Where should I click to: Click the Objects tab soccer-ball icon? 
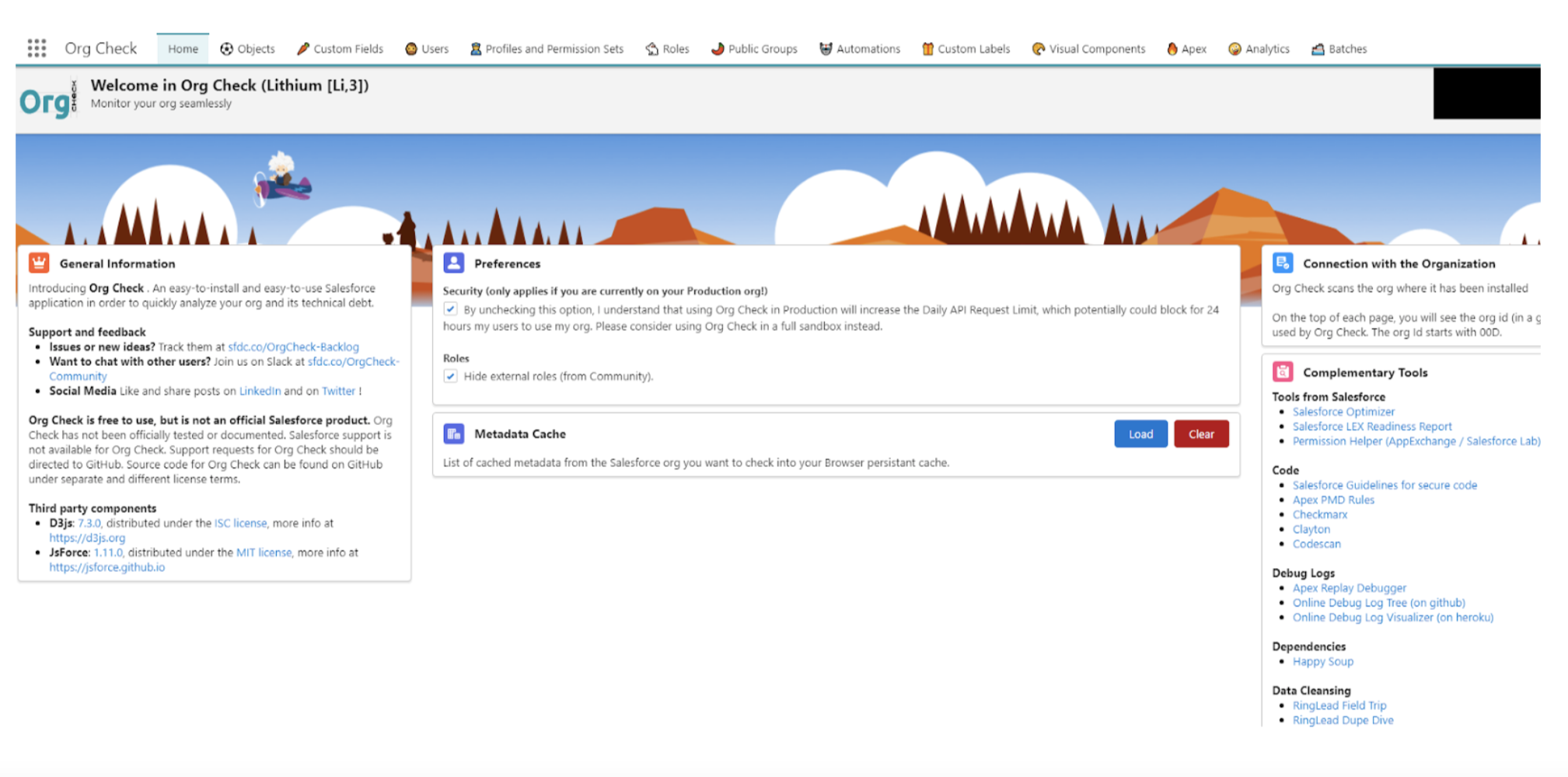[x=226, y=49]
